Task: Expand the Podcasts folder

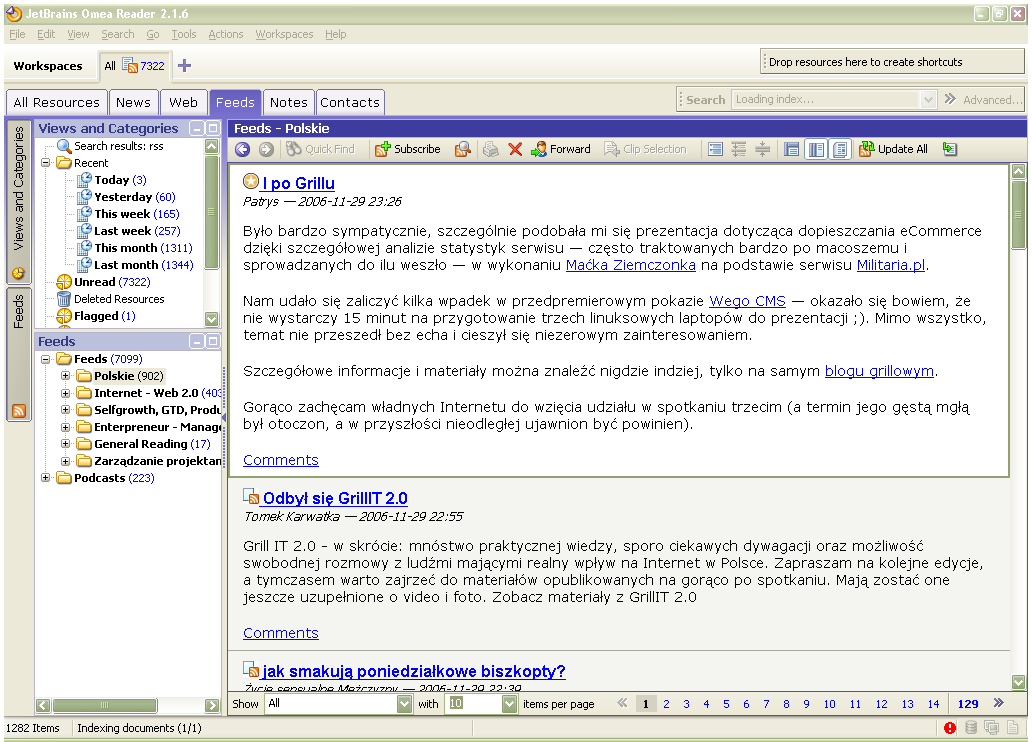Action: pyautogui.click(x=45, y=478)
